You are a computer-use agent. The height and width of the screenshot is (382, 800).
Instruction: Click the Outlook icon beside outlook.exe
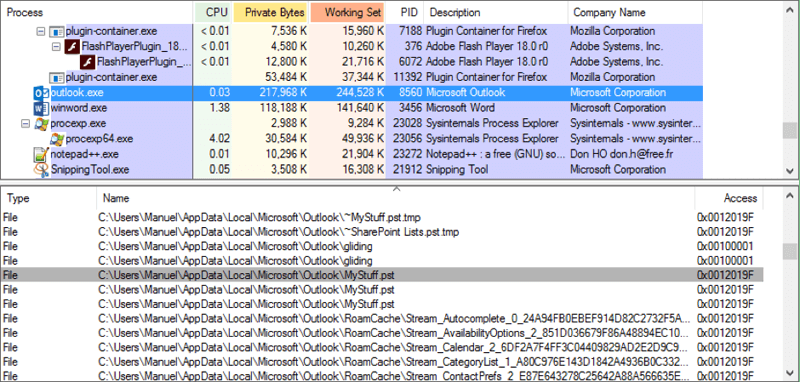[x=41, y=93]
